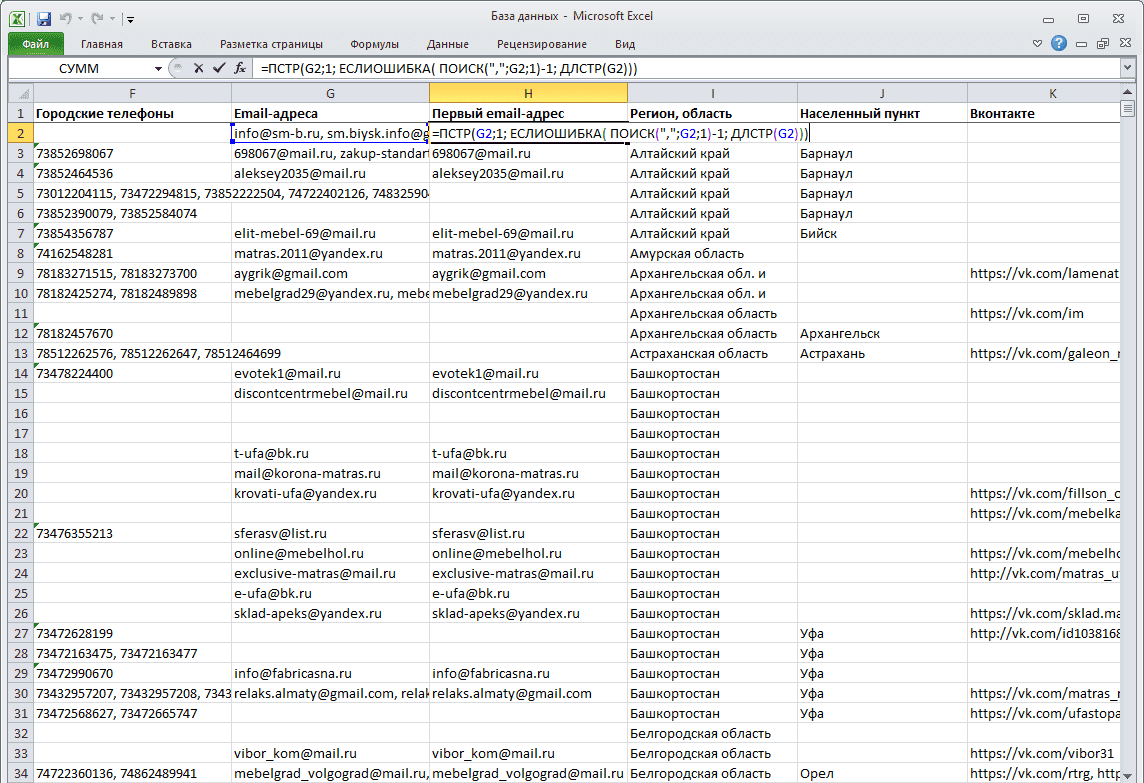Viewport: 1144px width, 783px height.
Task: Select info@fabricasna.ru in column H
Action: [528, 674]
